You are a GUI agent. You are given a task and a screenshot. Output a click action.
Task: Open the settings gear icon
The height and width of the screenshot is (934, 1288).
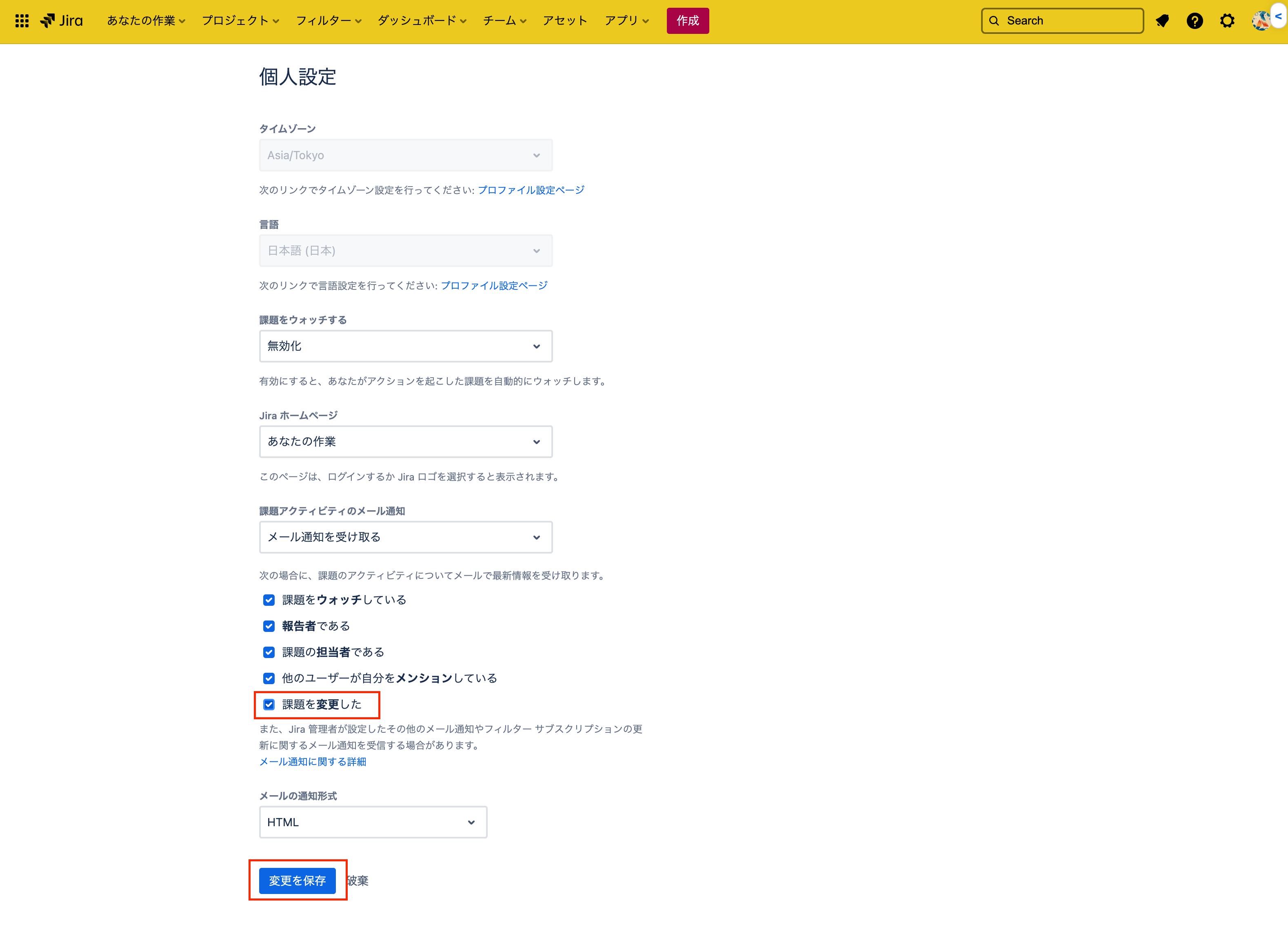pos(1227,21)
